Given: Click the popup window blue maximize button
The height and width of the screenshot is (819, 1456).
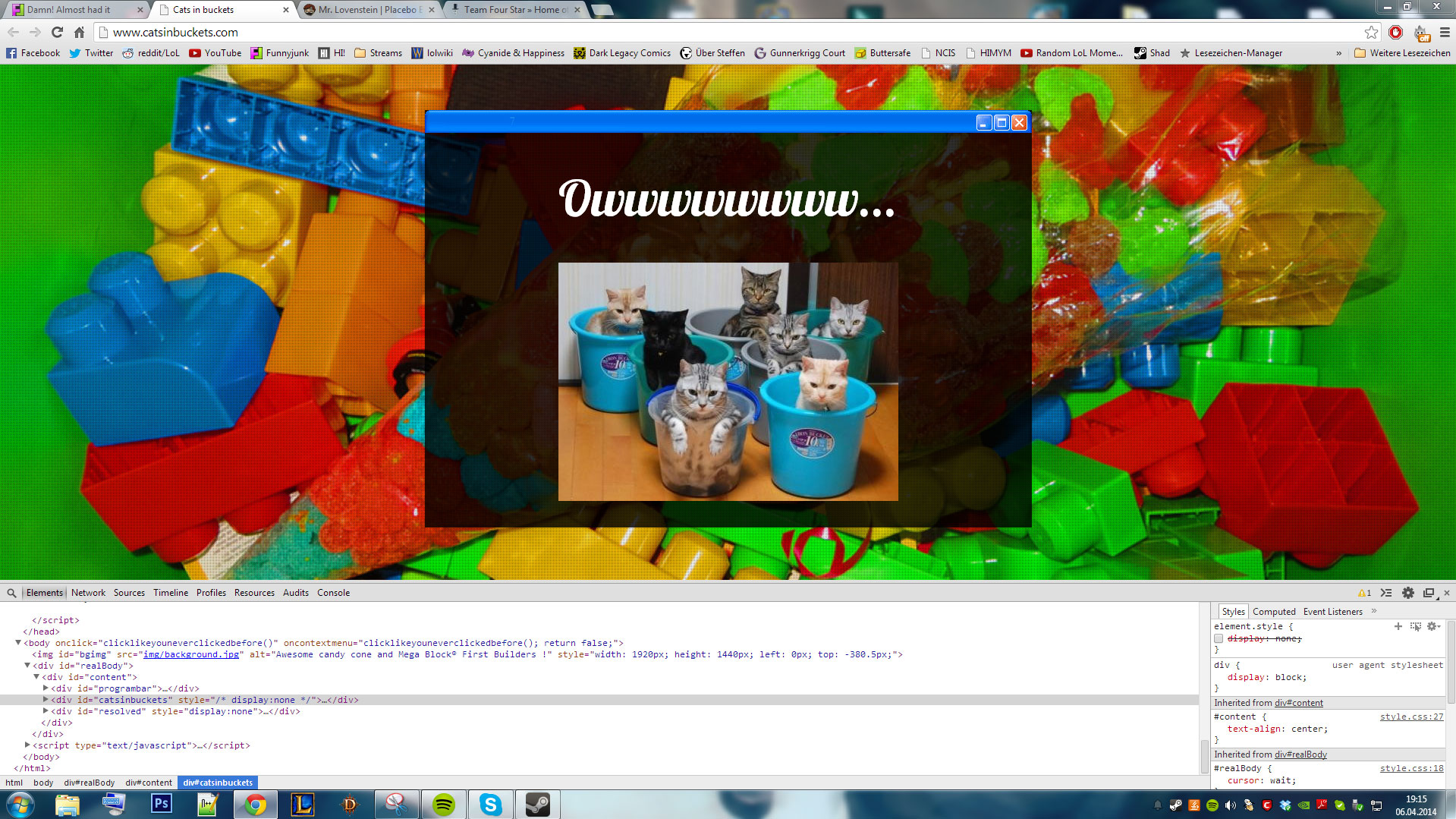Looking at the screenshot, I should click(1002, 122).
